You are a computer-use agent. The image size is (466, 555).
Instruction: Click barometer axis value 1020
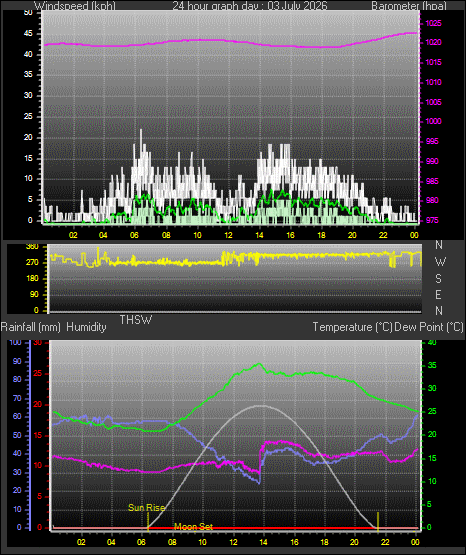433,42
